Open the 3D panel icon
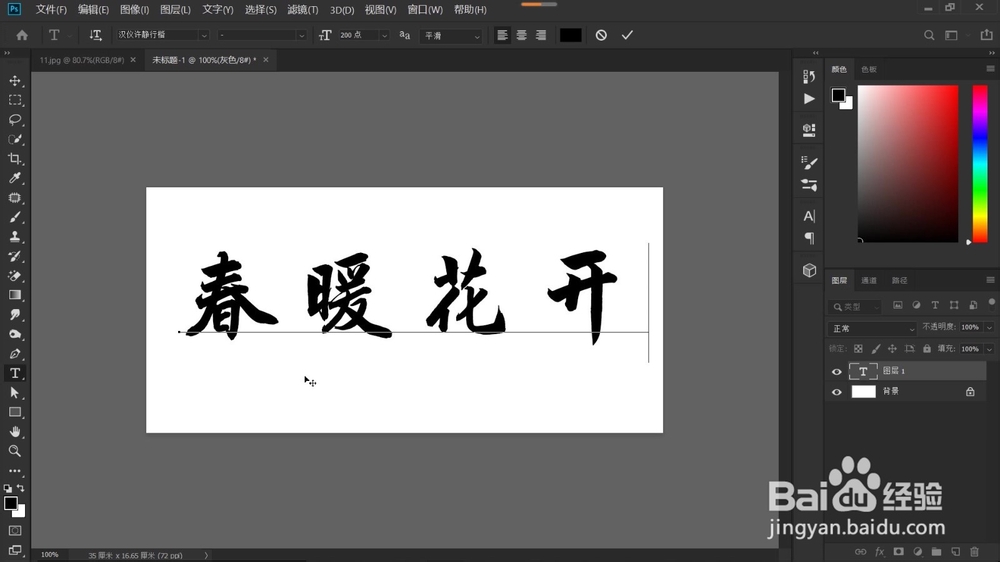 tap(809, 270)
